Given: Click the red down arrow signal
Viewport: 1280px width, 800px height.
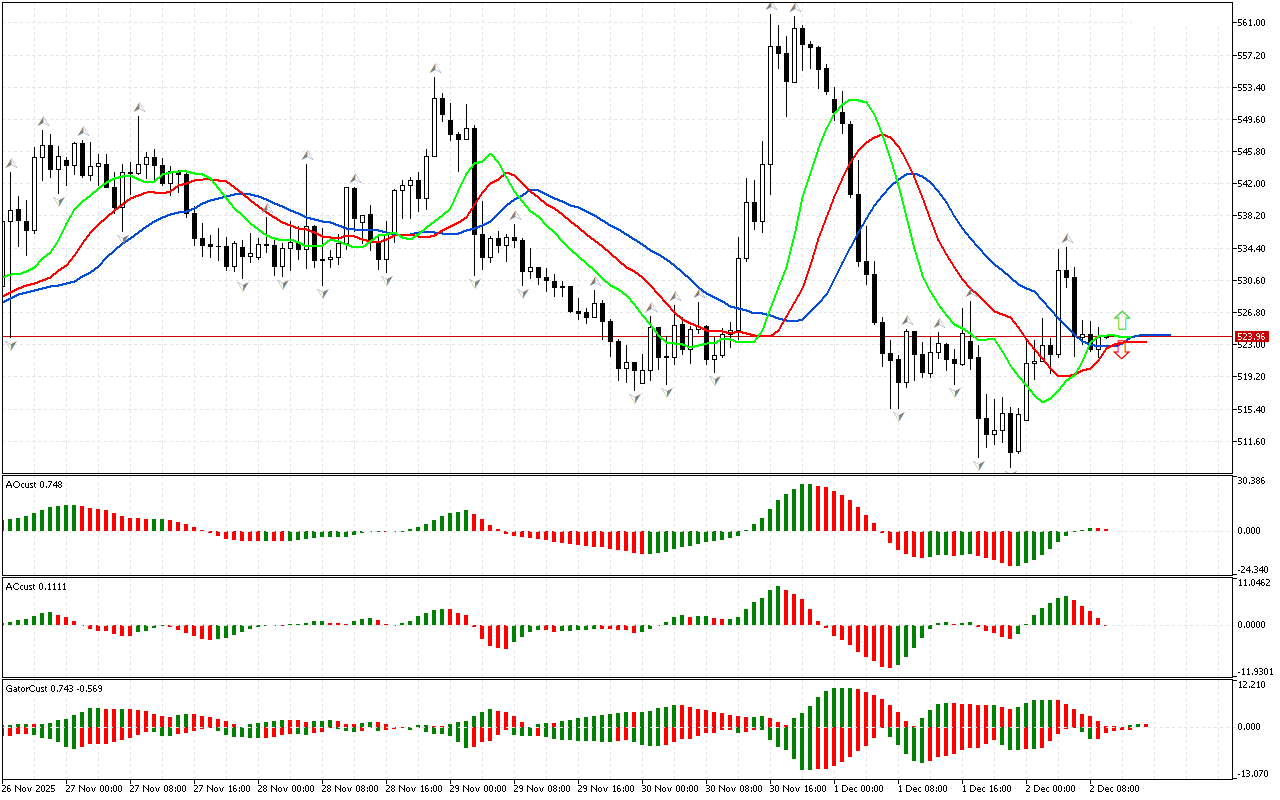Looking at the screenshot, I should pyautogui.click(x=1122, y=349).
